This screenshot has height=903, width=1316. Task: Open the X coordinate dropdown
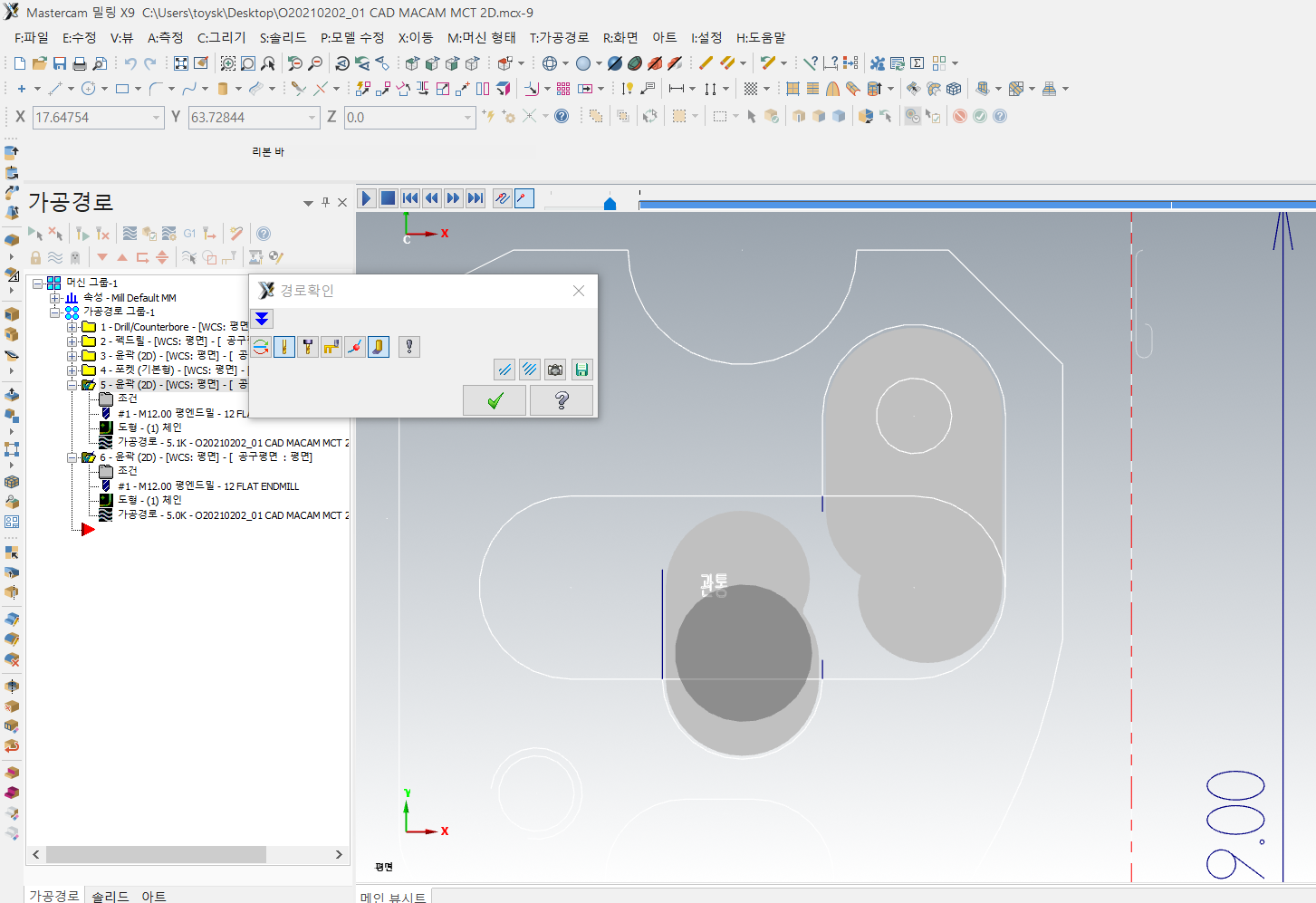pos(156,117)
